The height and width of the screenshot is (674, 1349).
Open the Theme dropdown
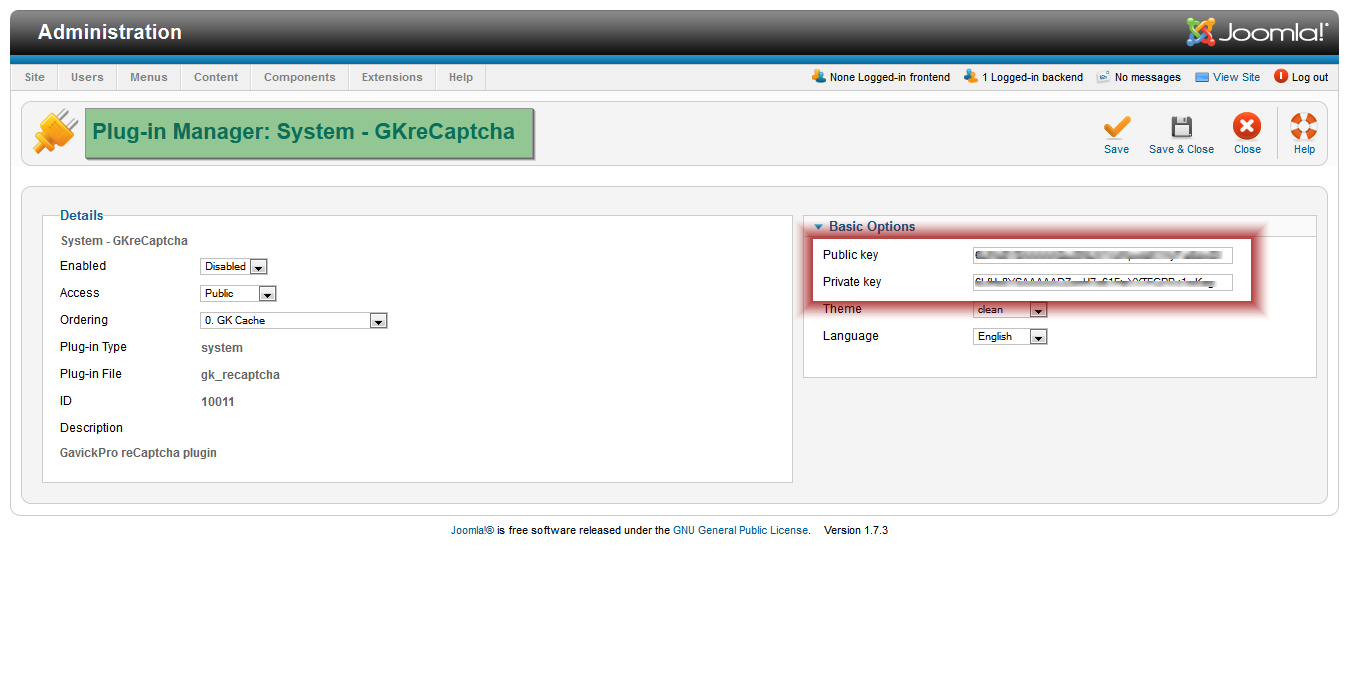[x=1010, y=310]
